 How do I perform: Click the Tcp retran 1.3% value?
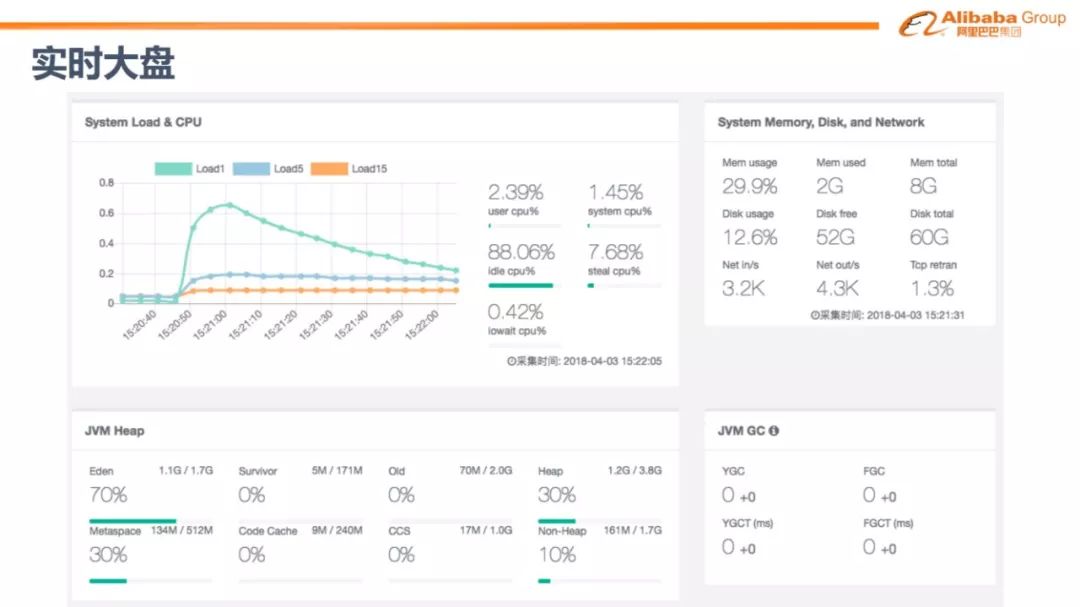(x=932, y=289)
